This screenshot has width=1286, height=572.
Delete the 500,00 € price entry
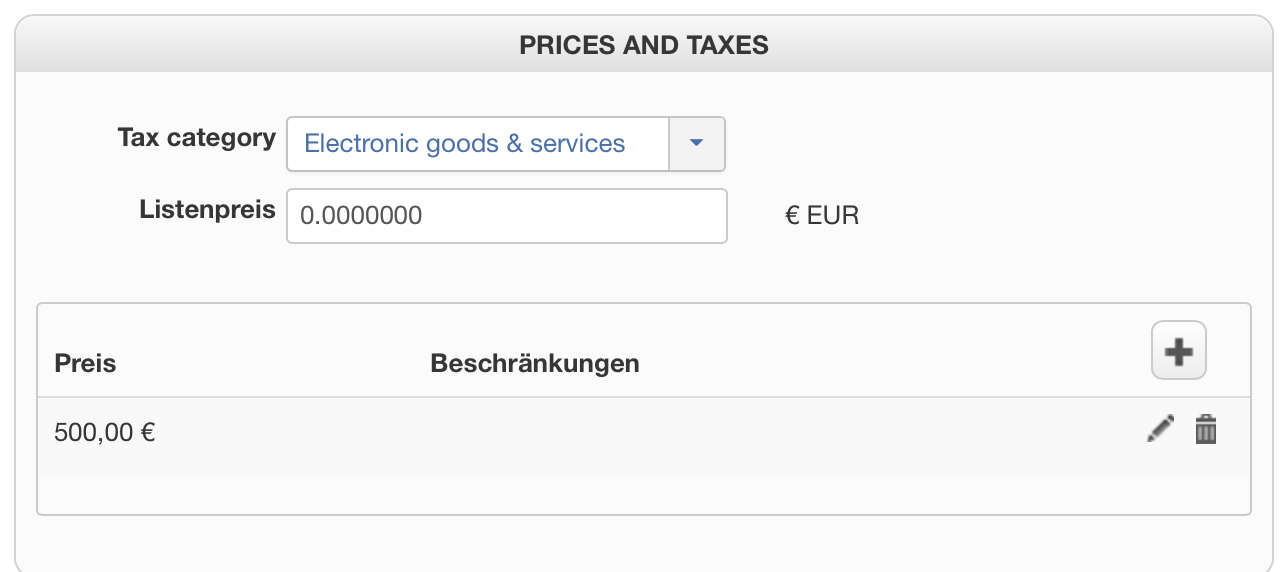(x=1206, y=430)
